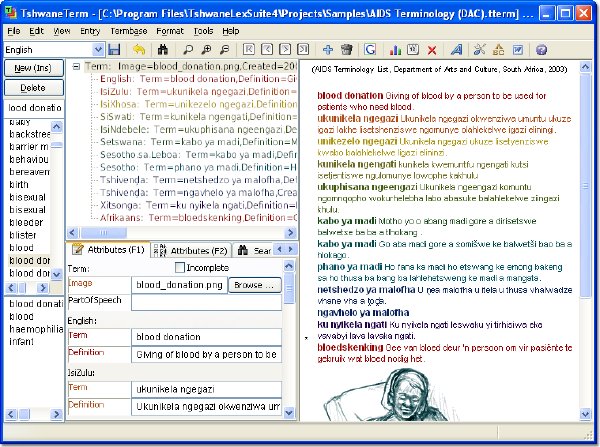Open the View menu
The image size is (600, 447).
[x=62, y=31]
